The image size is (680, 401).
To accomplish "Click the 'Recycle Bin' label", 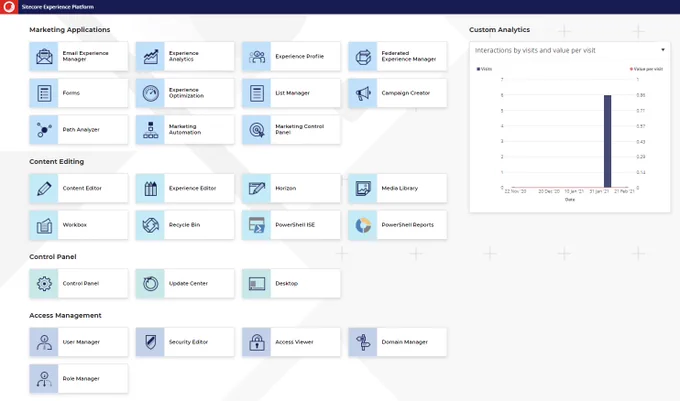I will pyautogui.click(x=184, y=225).
